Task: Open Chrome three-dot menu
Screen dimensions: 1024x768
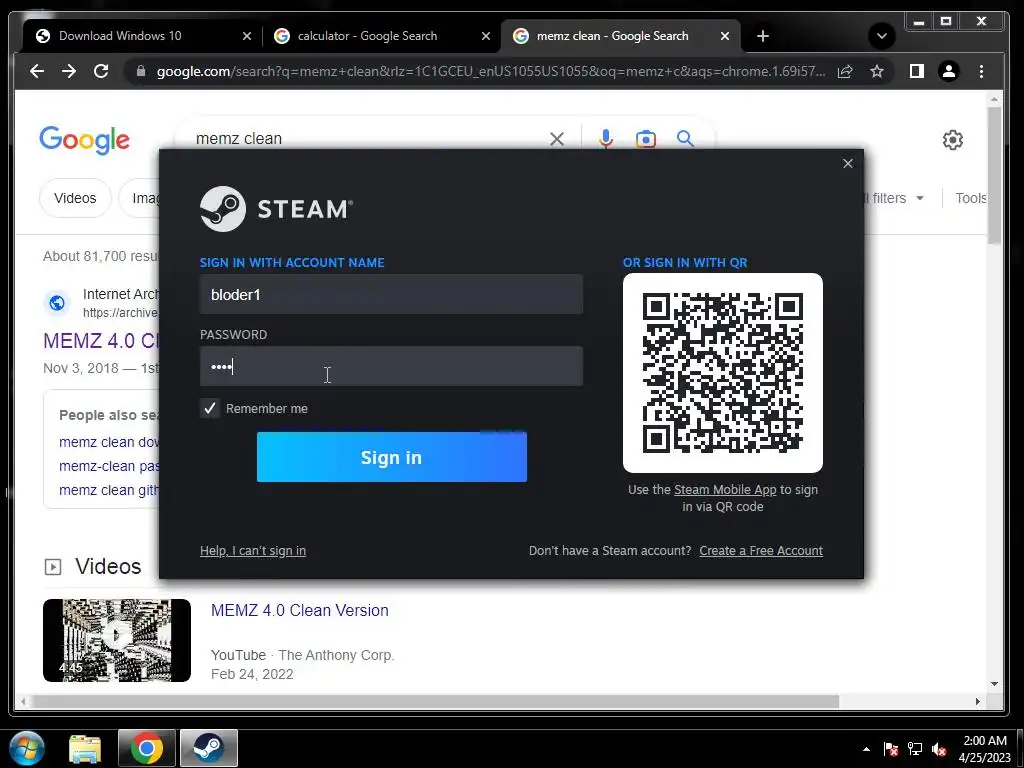Action: click(982, 71)
